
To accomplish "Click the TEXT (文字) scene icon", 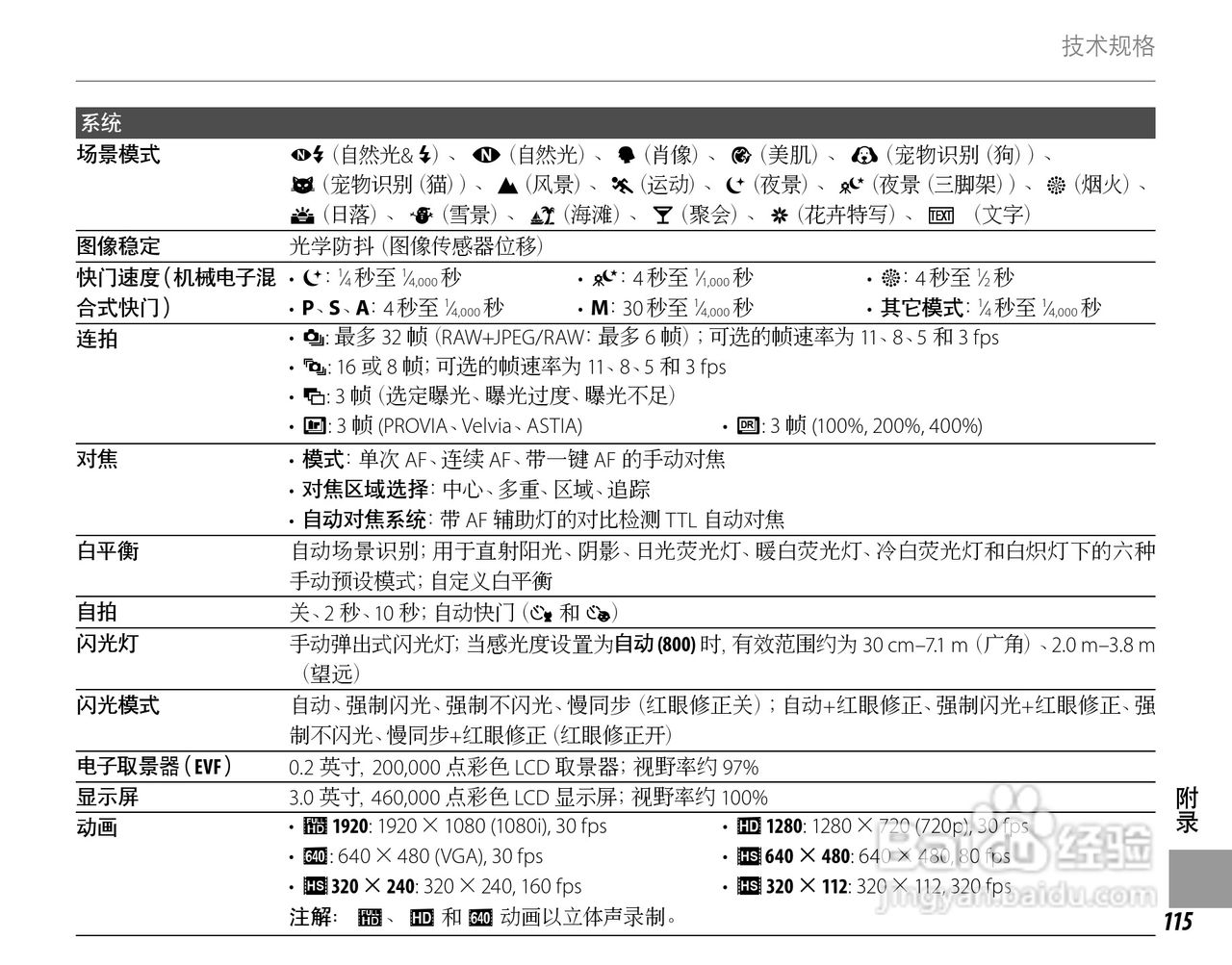I will 940,215.
